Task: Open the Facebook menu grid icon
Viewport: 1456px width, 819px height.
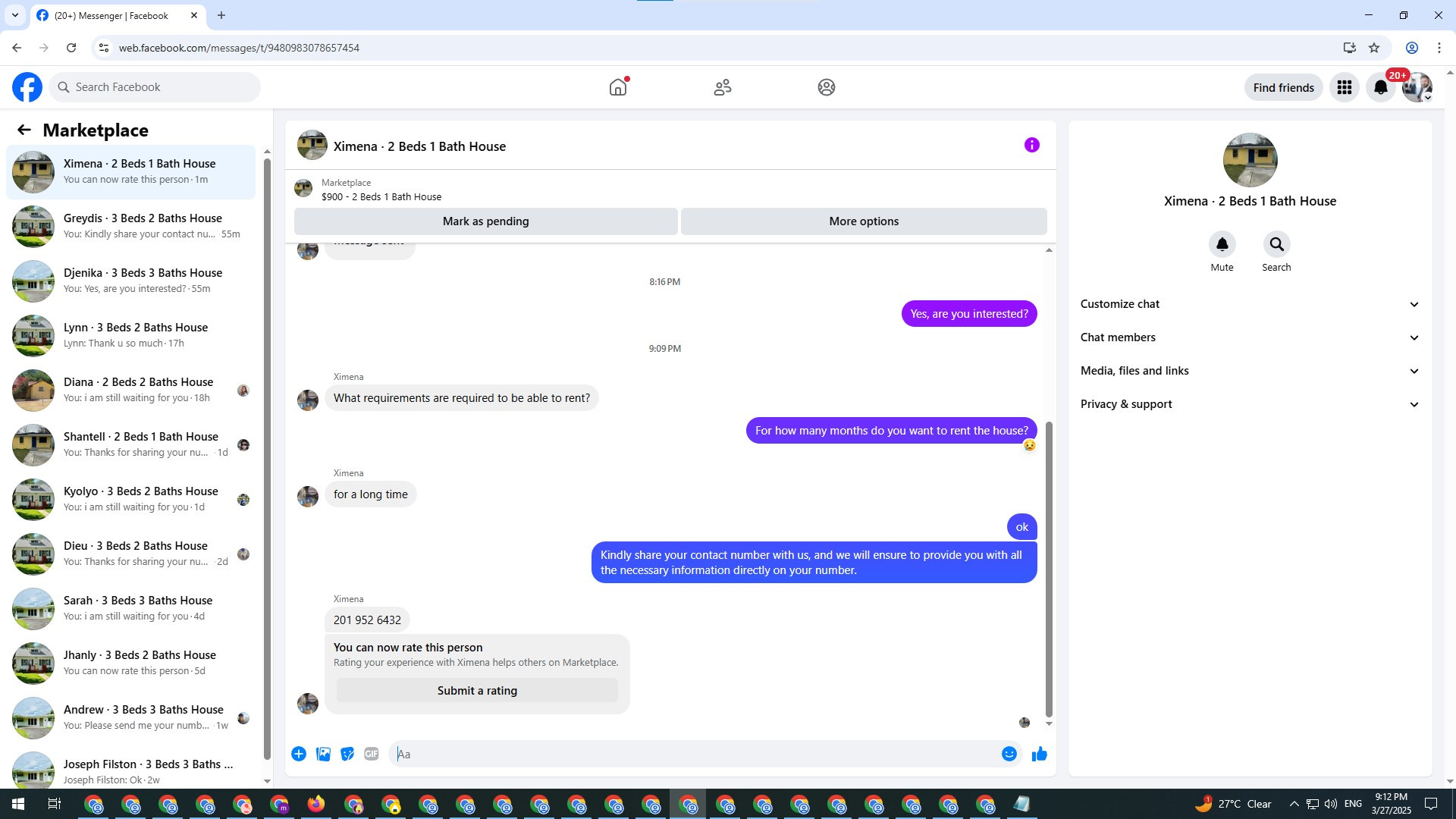Action: 1345,87
